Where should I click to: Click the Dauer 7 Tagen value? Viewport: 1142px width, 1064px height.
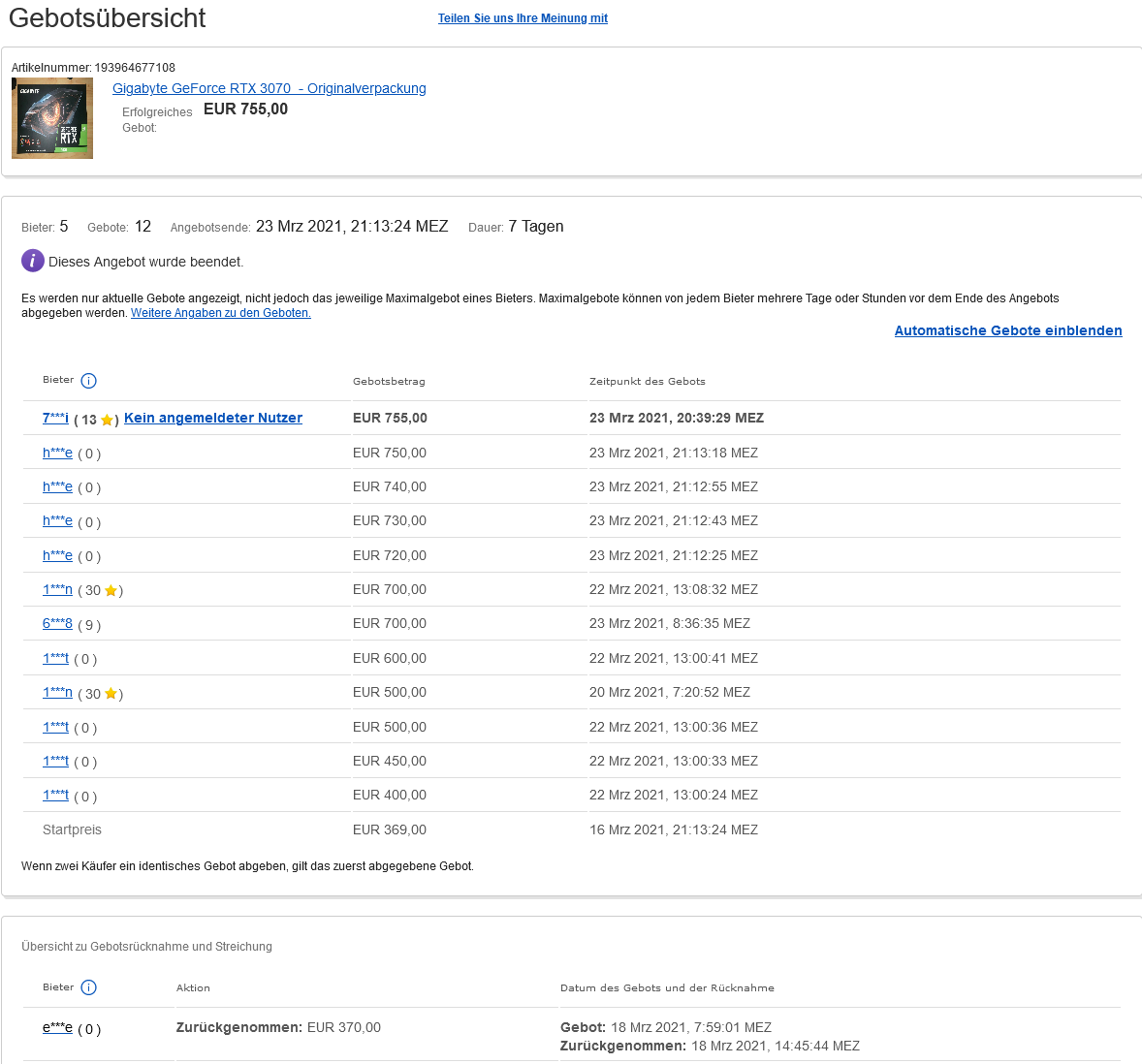point(536,227)
